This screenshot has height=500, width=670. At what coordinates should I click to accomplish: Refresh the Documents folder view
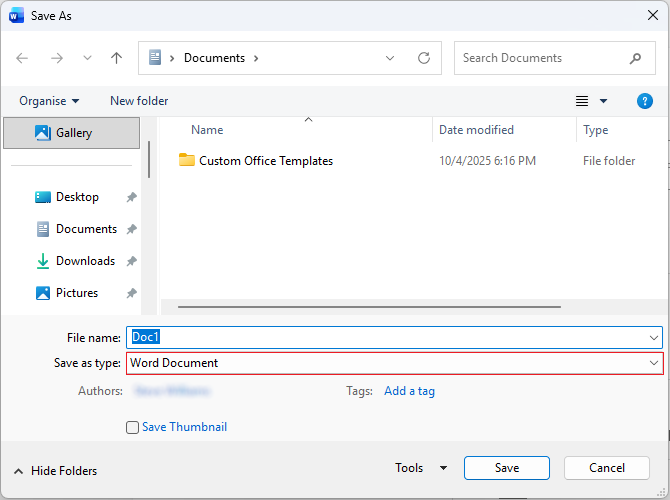coord(423,58)
